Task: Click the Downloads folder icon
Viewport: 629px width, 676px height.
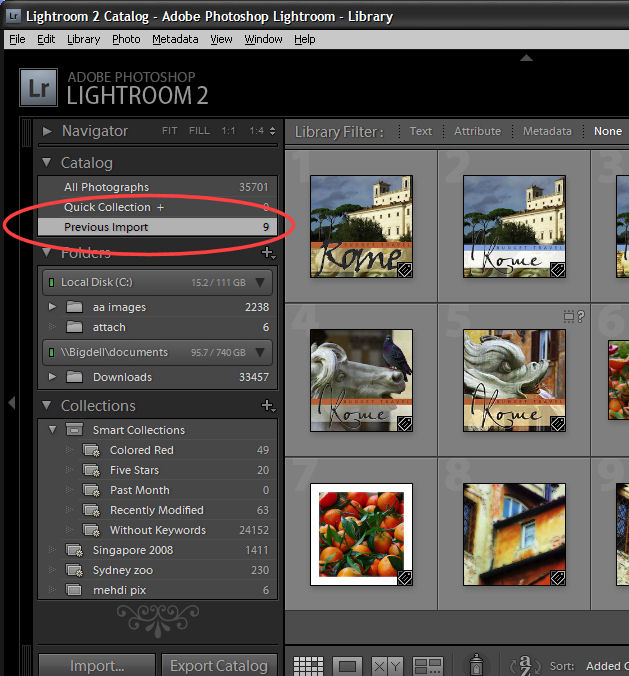Action: click(74, 377)
